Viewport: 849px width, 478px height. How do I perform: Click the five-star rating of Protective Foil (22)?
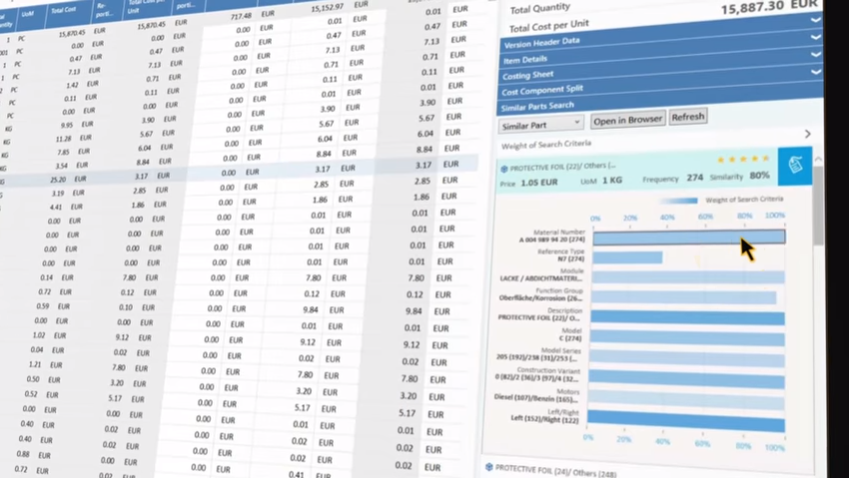[x=742, y=159]
